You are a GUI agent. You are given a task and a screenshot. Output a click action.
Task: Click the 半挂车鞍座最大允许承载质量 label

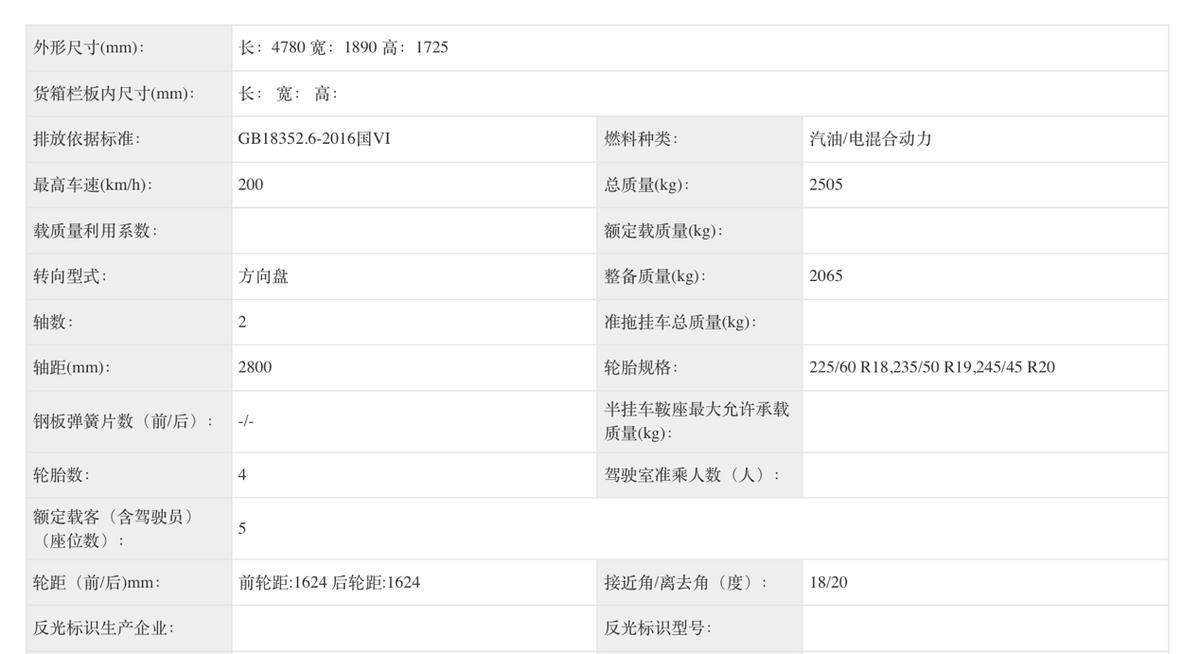click(x=697, y=421)
